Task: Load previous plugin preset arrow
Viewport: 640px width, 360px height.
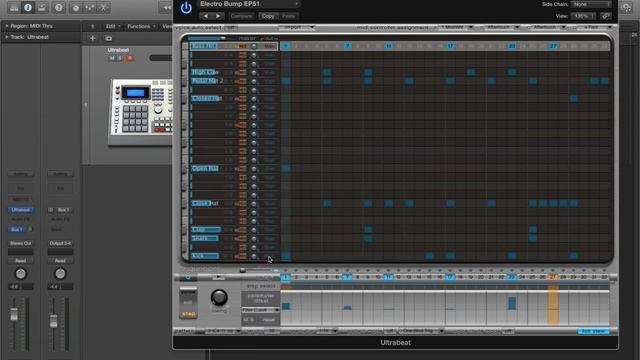Action: point(206,16)
